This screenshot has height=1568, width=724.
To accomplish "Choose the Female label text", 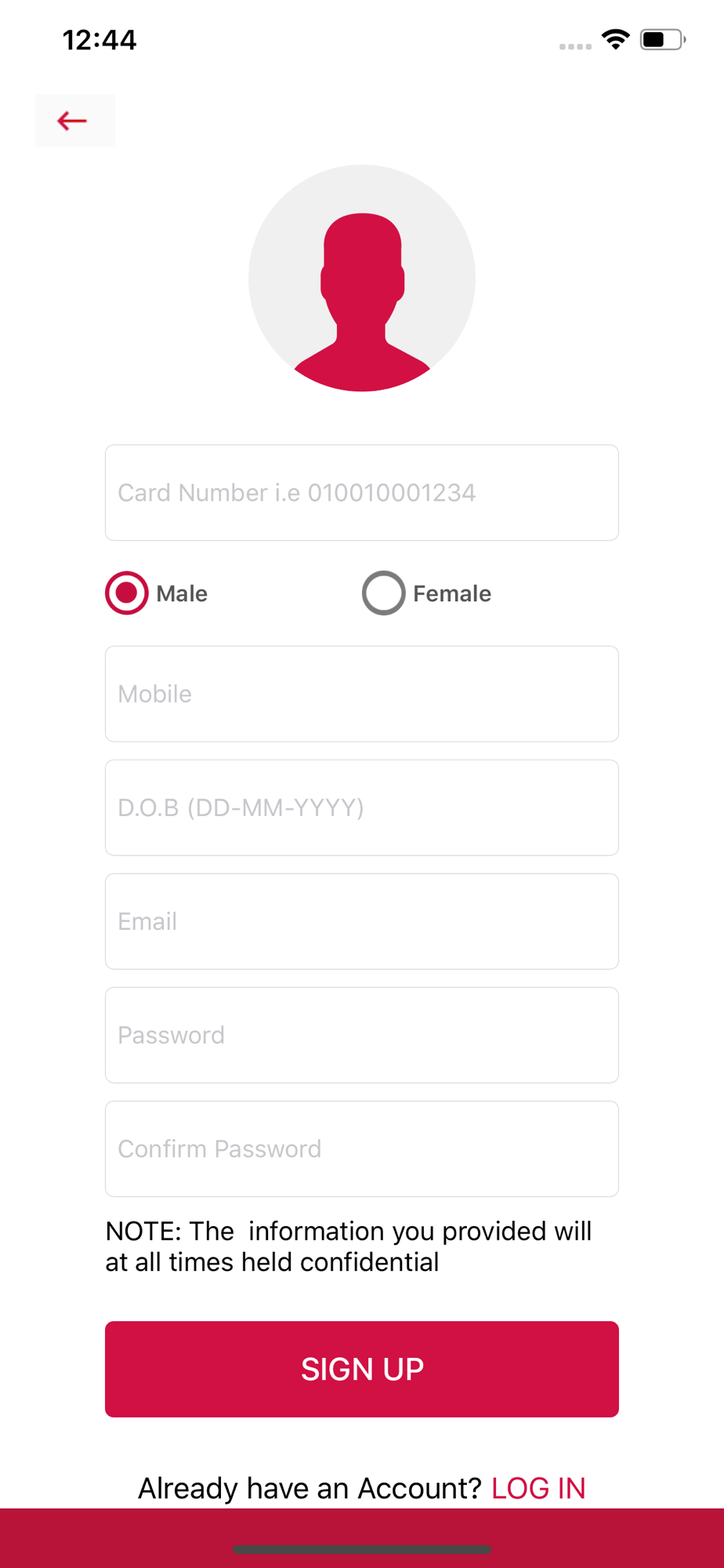I will coord(452,593).
